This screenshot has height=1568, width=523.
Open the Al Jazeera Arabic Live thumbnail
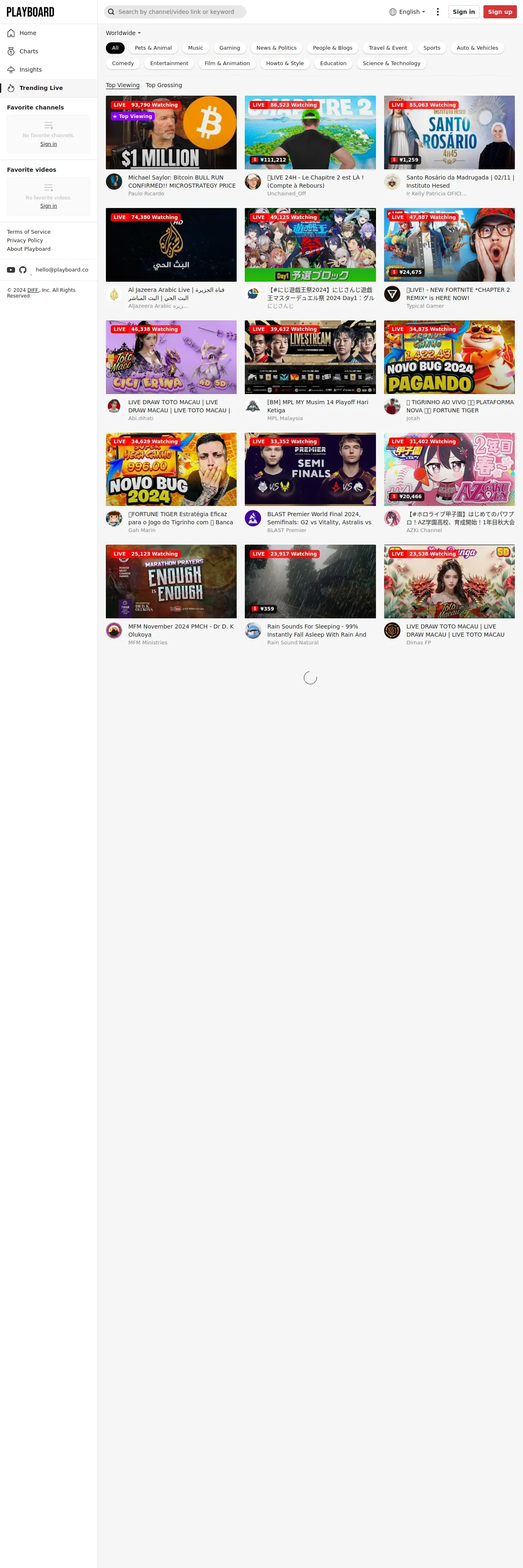pyautogui.click(x=171, y=245)
